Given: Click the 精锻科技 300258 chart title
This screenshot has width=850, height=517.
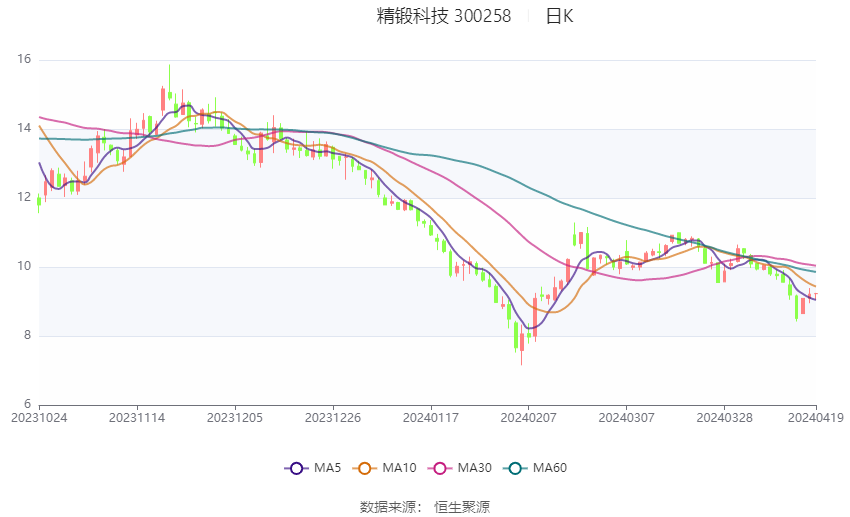Looking at the screenshot, I should tap(443, 16).
